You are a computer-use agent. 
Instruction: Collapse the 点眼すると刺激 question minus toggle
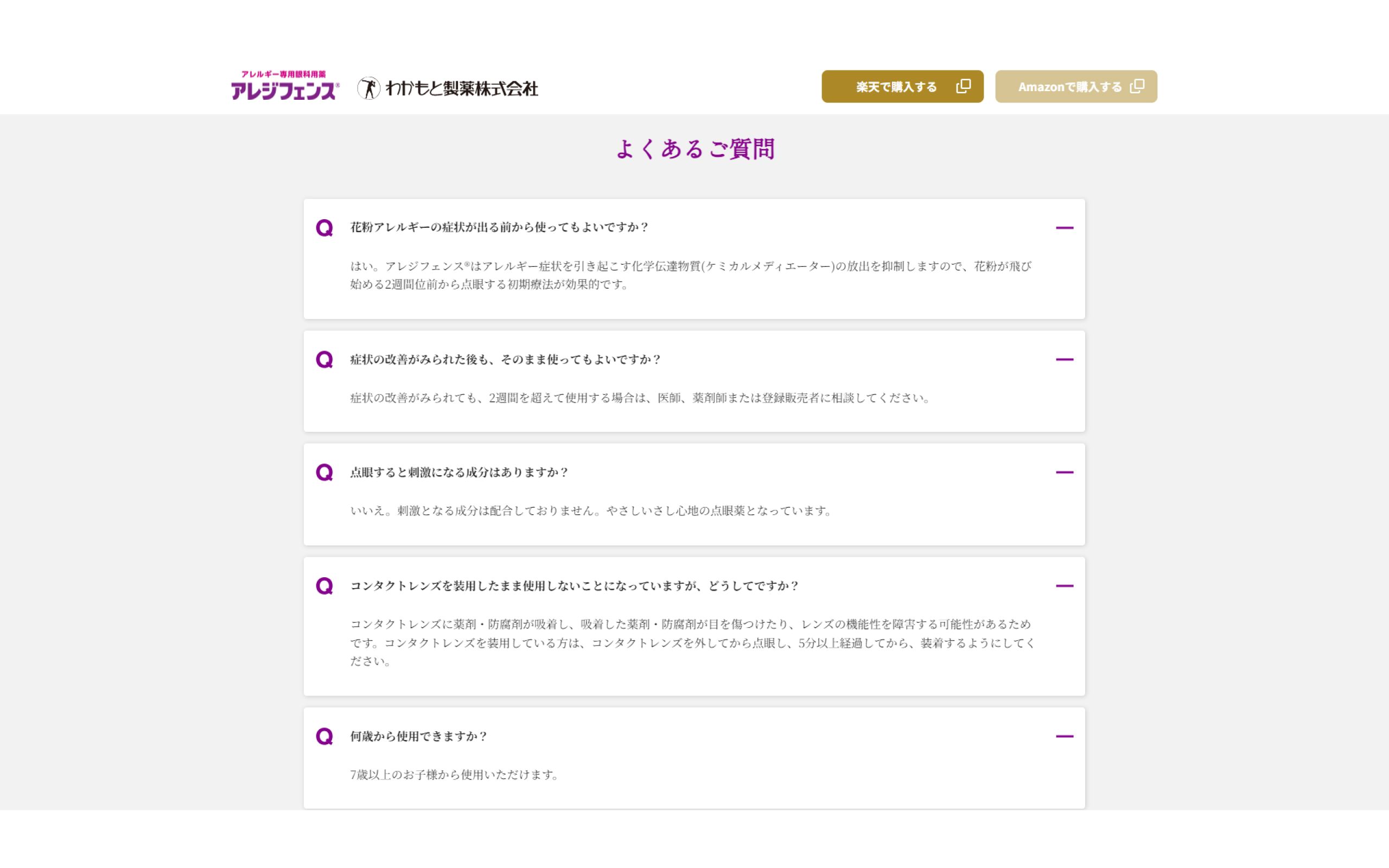1064,473
